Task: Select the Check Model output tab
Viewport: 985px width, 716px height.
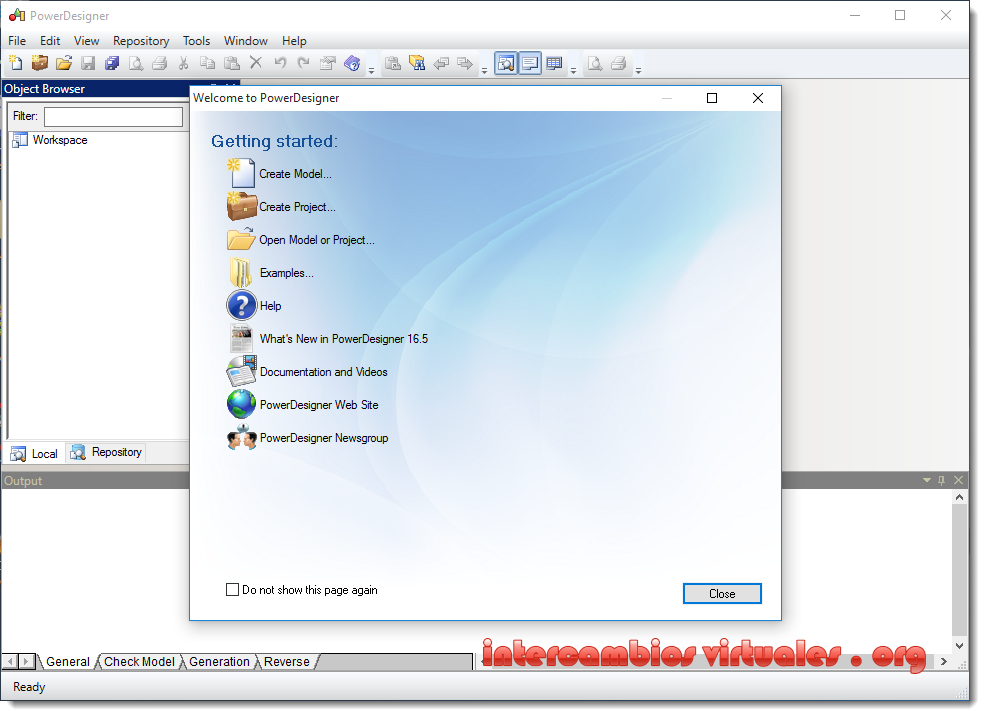Action: 139,661
